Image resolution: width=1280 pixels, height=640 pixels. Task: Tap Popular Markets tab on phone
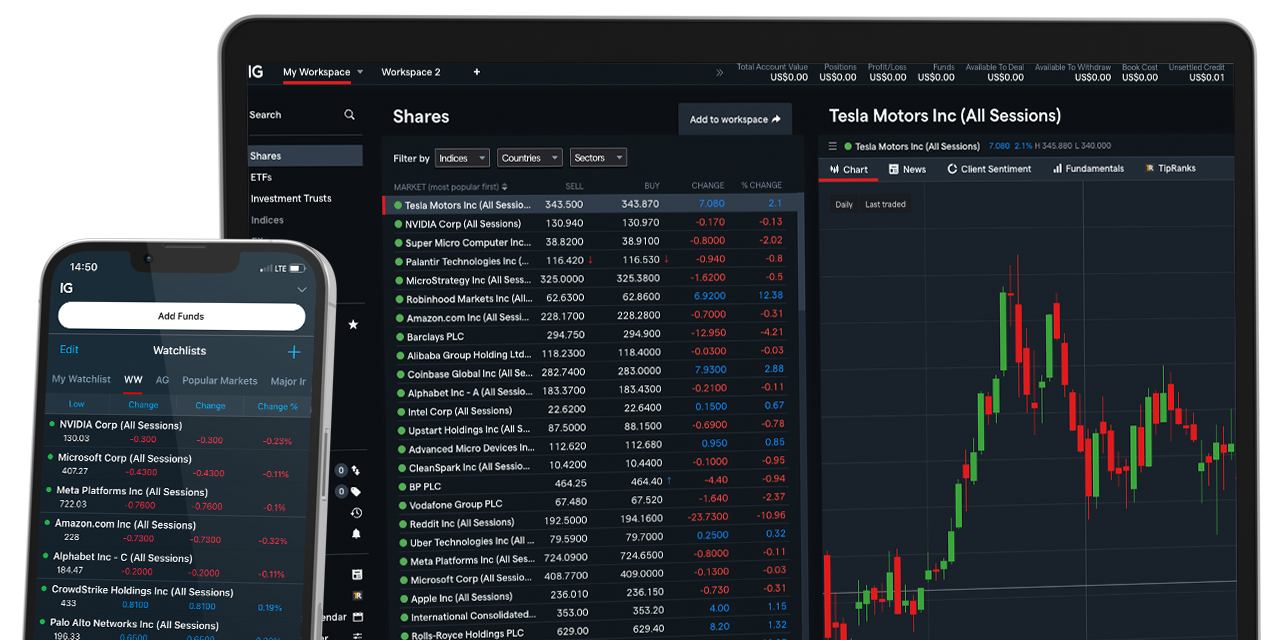pyautogui.click(x=220, y=381)
